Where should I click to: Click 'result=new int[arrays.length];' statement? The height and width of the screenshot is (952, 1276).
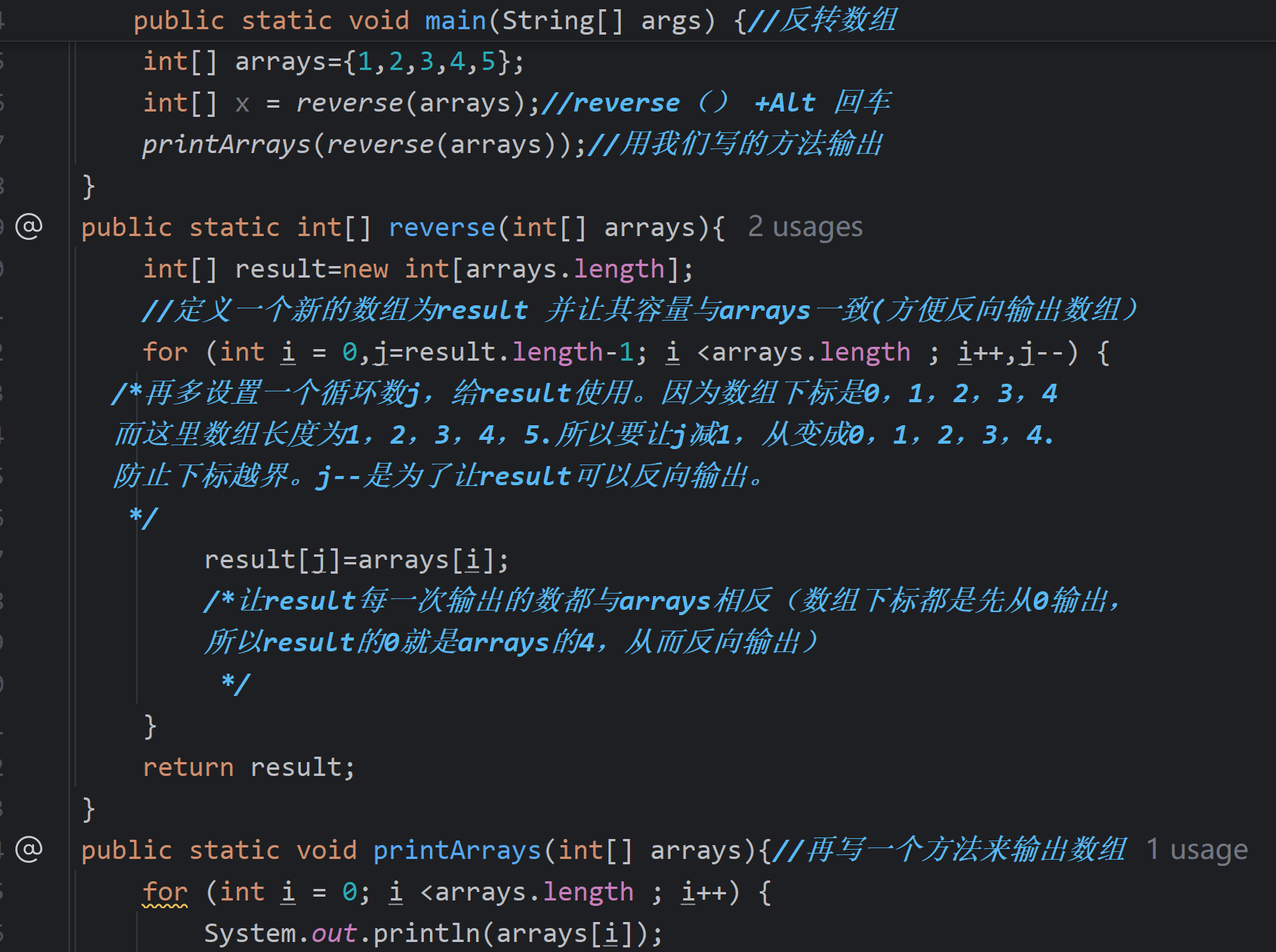point(465,269)
